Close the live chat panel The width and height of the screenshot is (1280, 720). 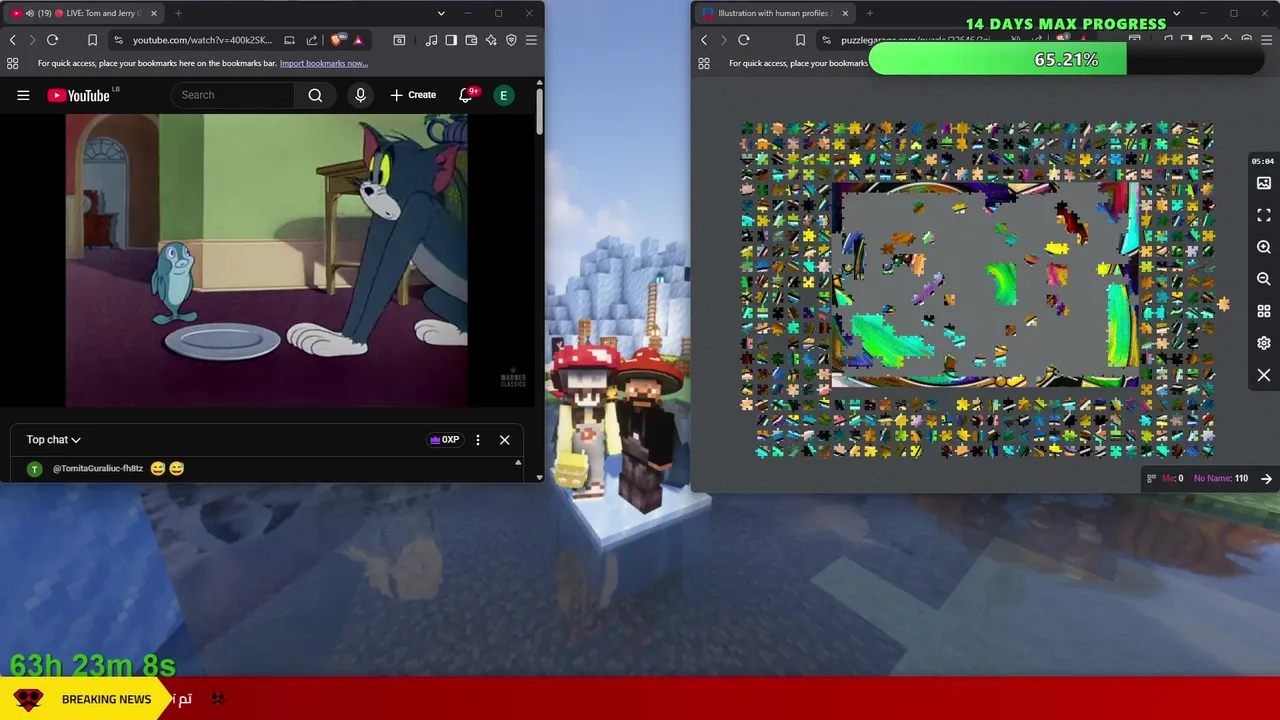coord(504,440)
